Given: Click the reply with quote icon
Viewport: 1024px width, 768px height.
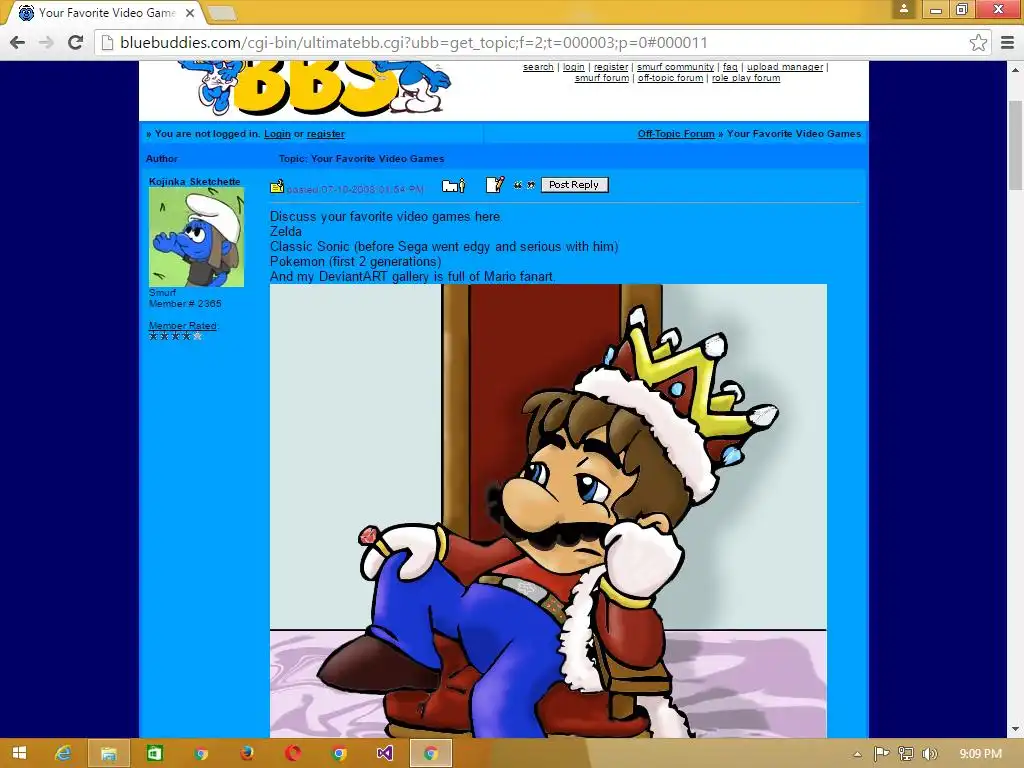Looking at the screenshot, I should tap(524, 185).
